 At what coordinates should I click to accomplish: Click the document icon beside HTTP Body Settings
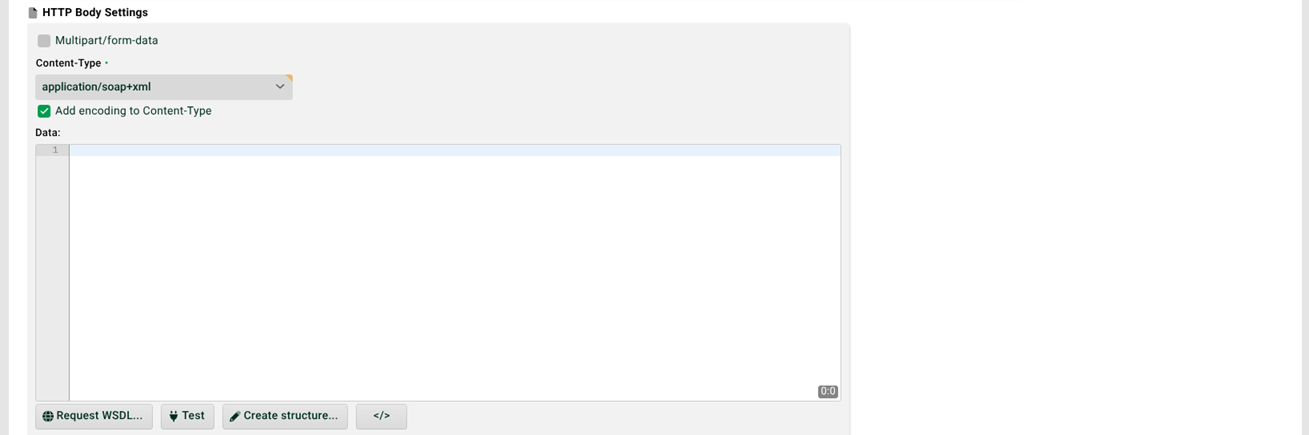33,13
